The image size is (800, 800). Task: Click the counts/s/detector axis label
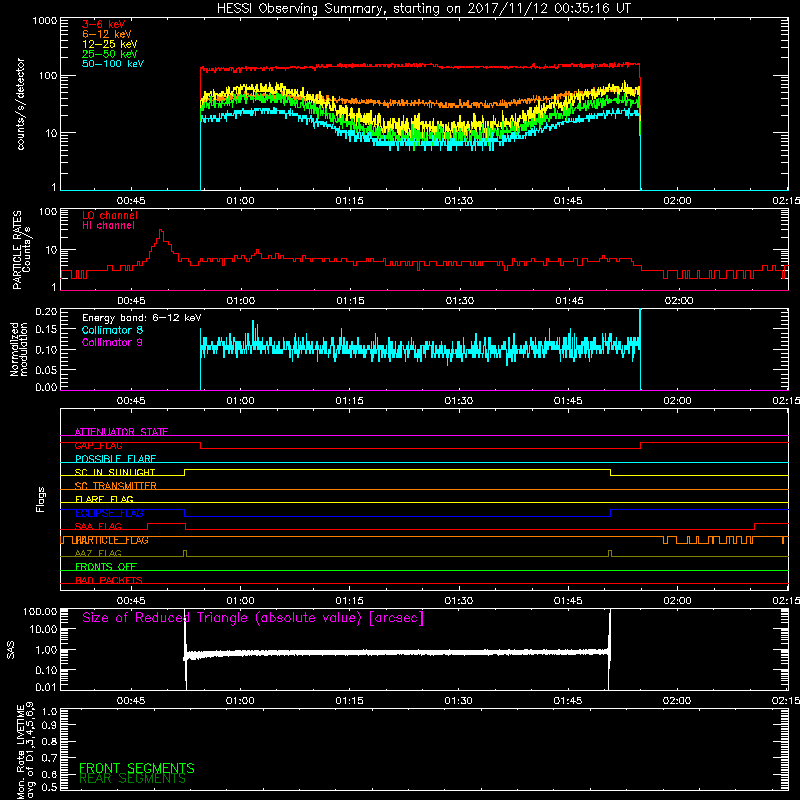pyautogui.click(x=21, y=104)
